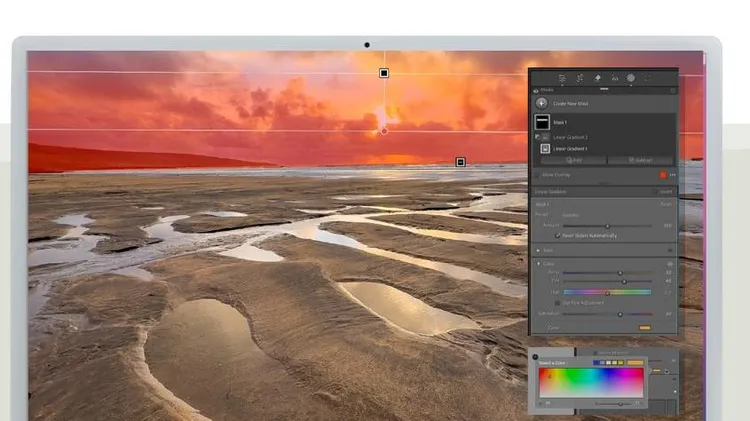The height and width of the screenshot is (421, 750).
Task: Click the three-dot overlay options icon
Action: (673, 173)
